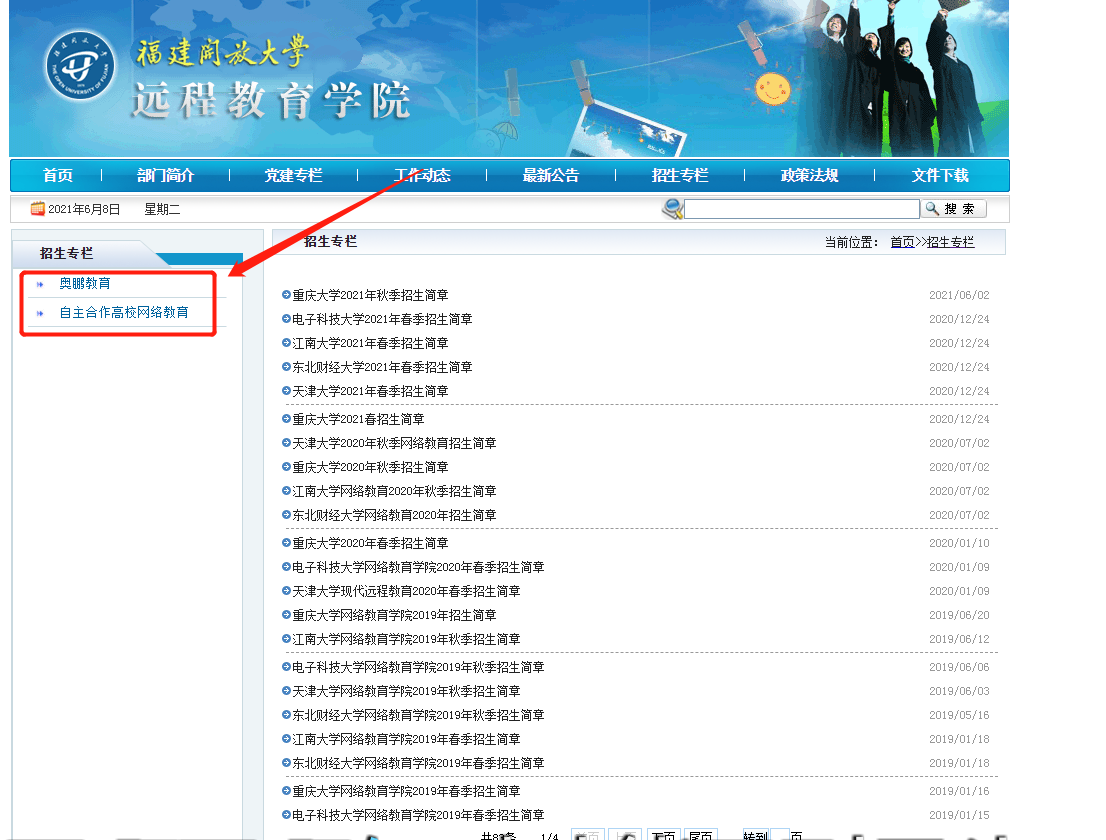Open 东北财经大学2021年春季招生简章
Image resolution: width=1106 pixels, height=840 pixels.
click(x=382, y=367)
